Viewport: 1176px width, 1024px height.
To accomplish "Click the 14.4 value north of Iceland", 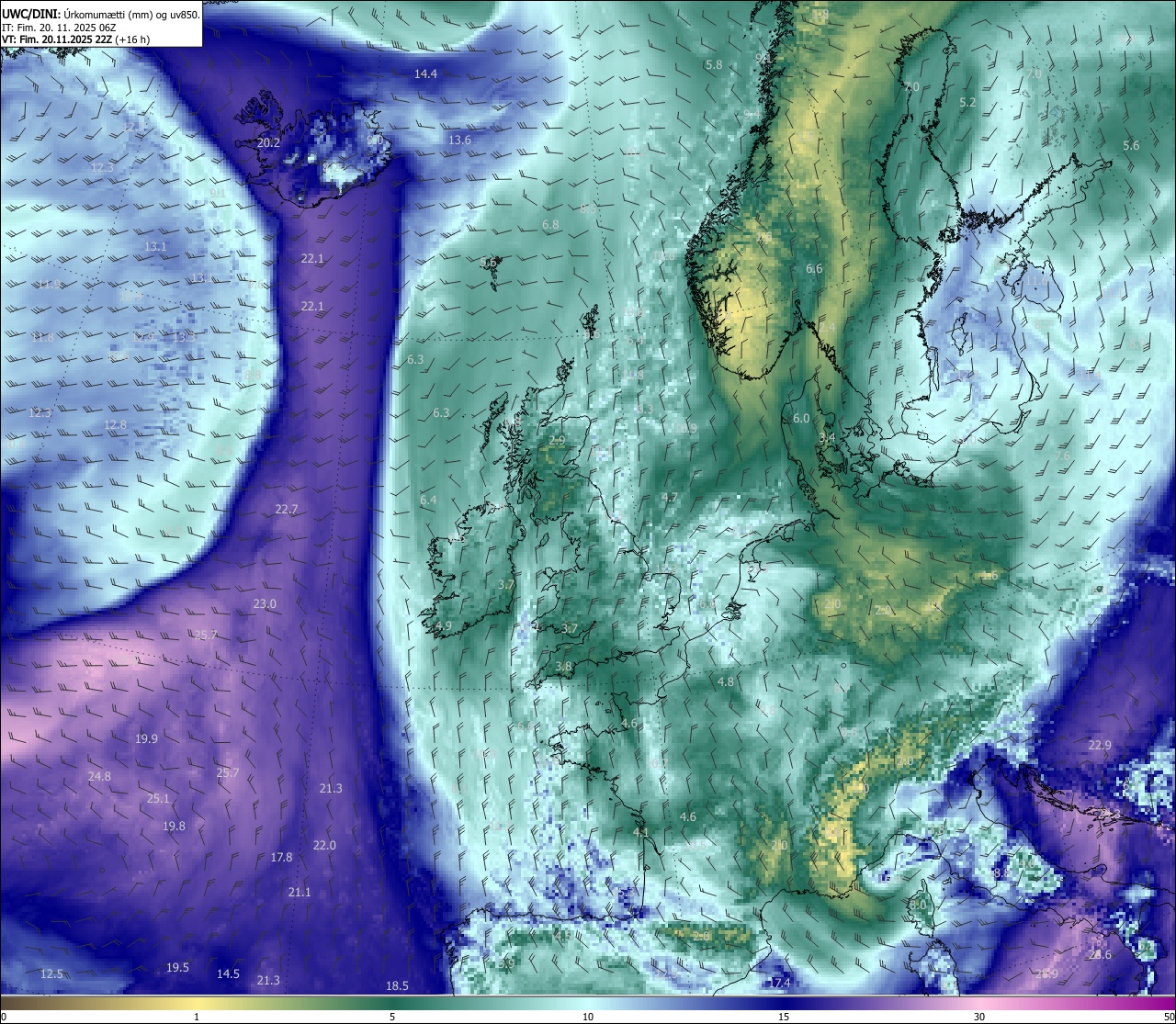I will [425, 73].
